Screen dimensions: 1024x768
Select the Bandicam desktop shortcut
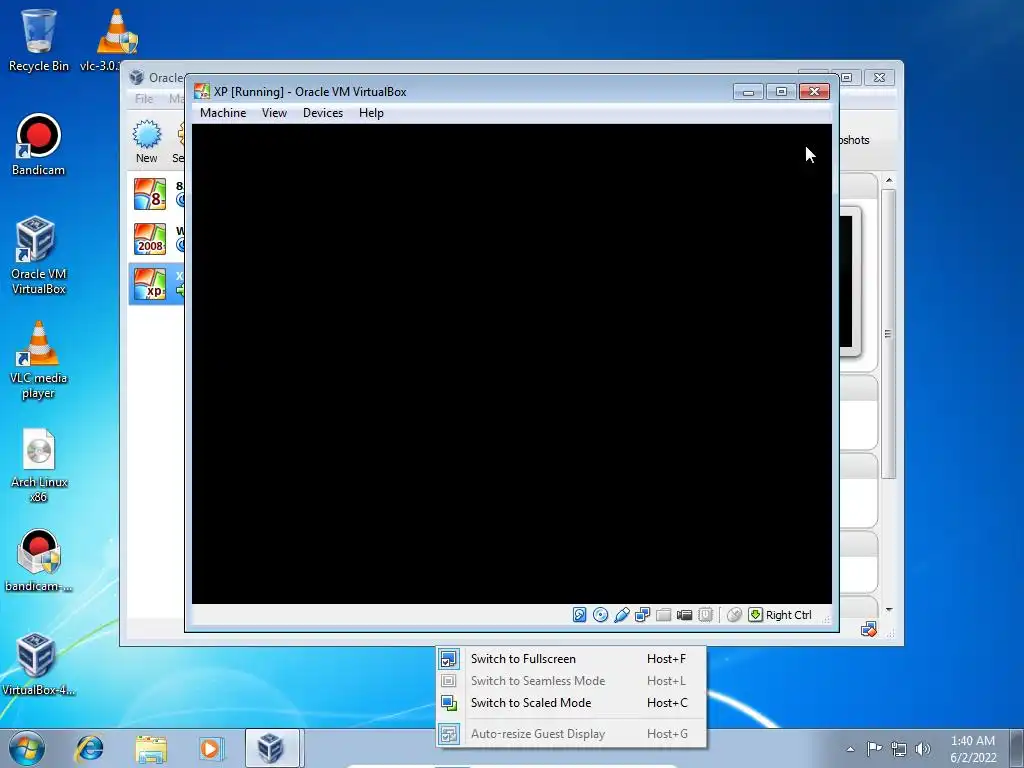(x=38, y=145)
